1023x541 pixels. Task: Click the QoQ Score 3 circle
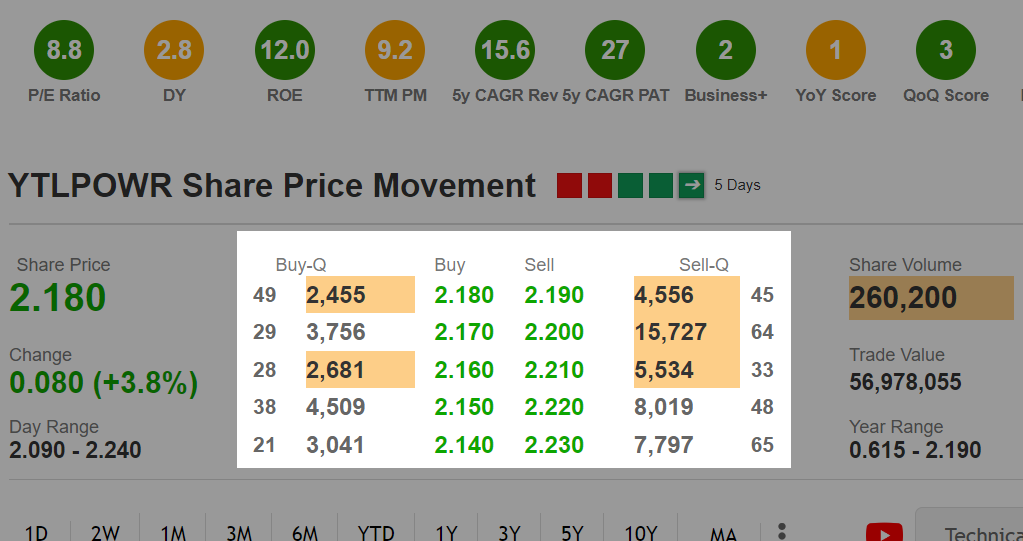[x=946, y=50]
